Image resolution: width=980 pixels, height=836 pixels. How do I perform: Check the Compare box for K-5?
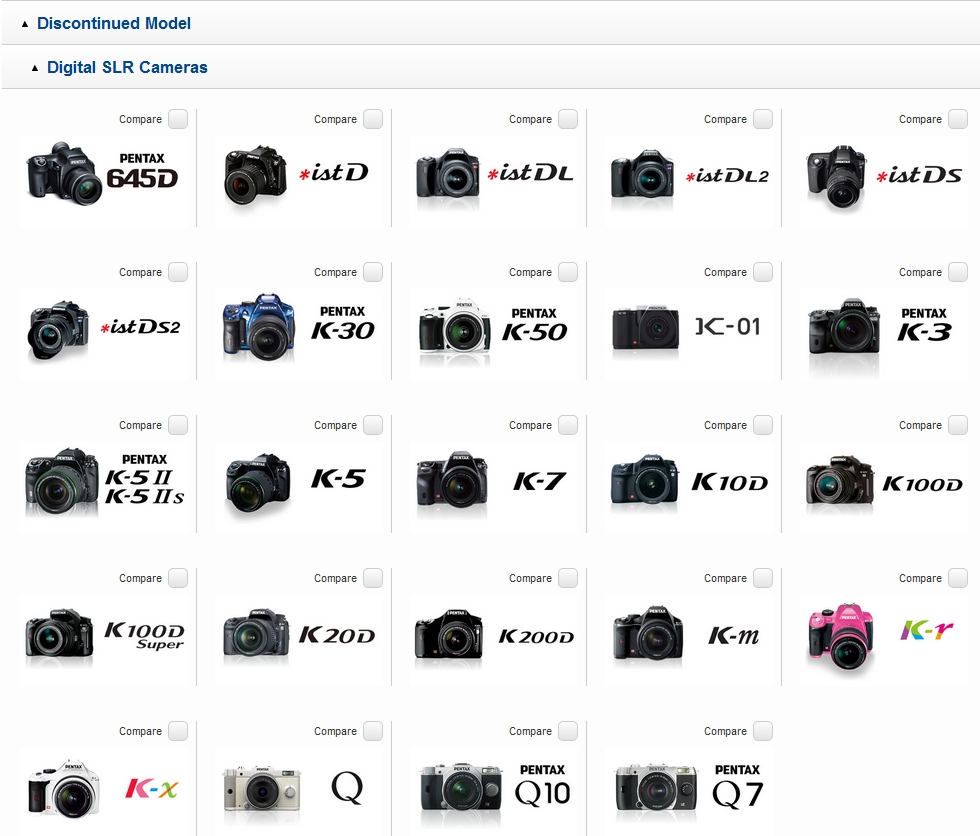click(x=373, y=425)
